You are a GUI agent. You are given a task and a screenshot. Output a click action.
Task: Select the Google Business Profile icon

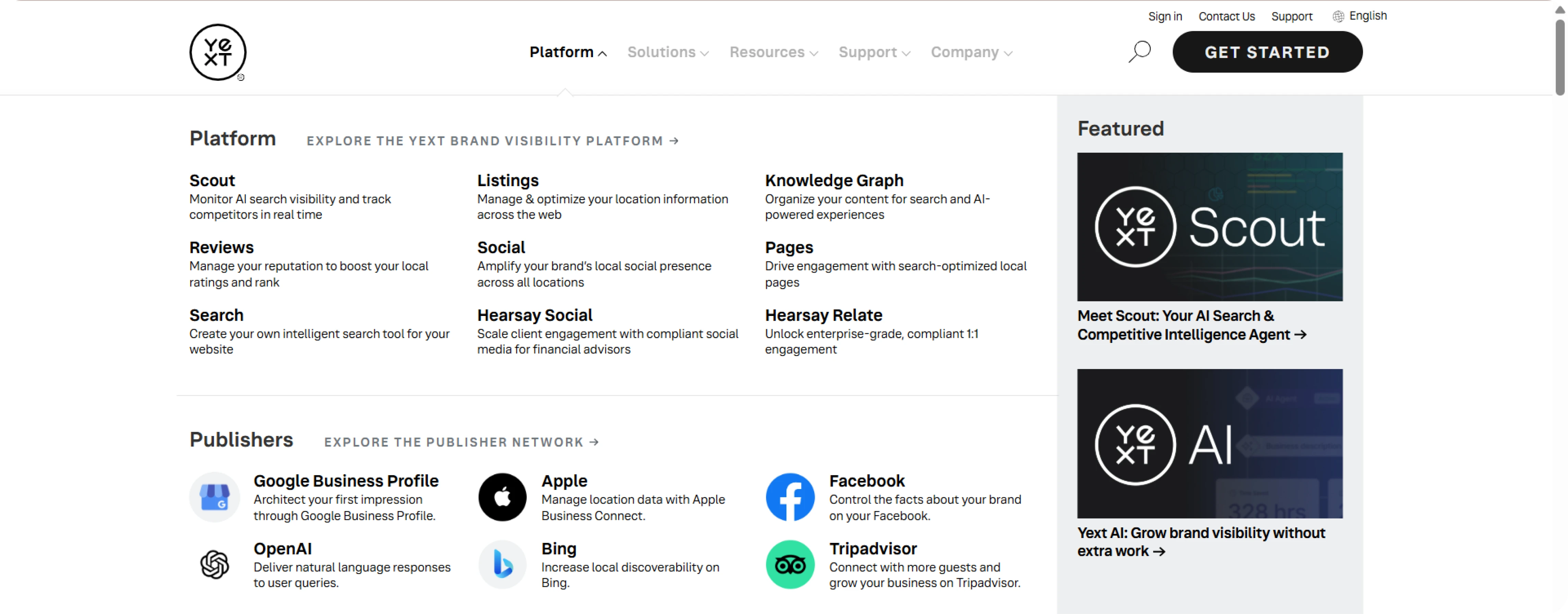(214, 497)
